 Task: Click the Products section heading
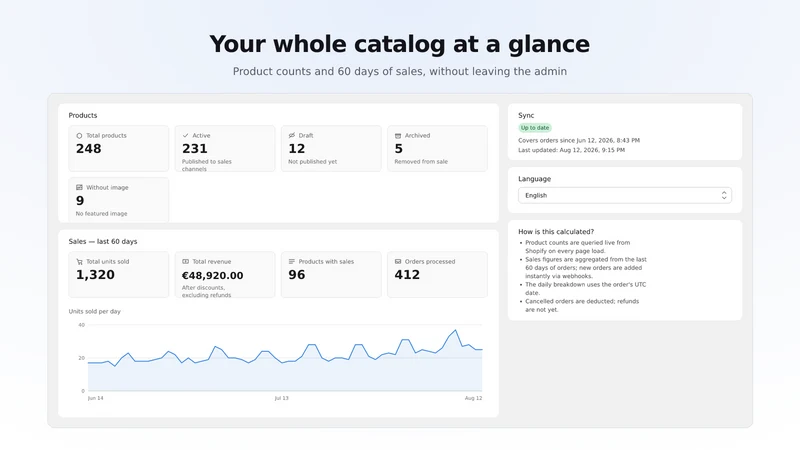(83, 115)
